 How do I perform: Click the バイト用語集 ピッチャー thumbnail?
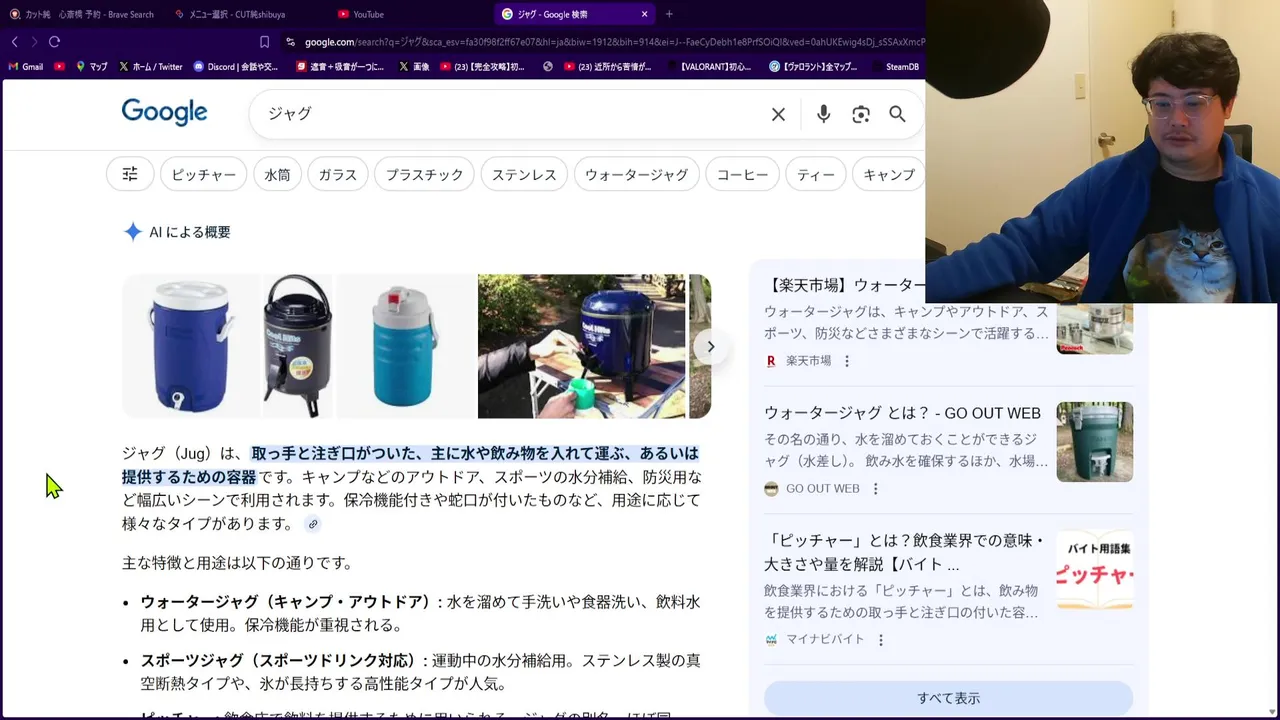(x=1095, y=570)
